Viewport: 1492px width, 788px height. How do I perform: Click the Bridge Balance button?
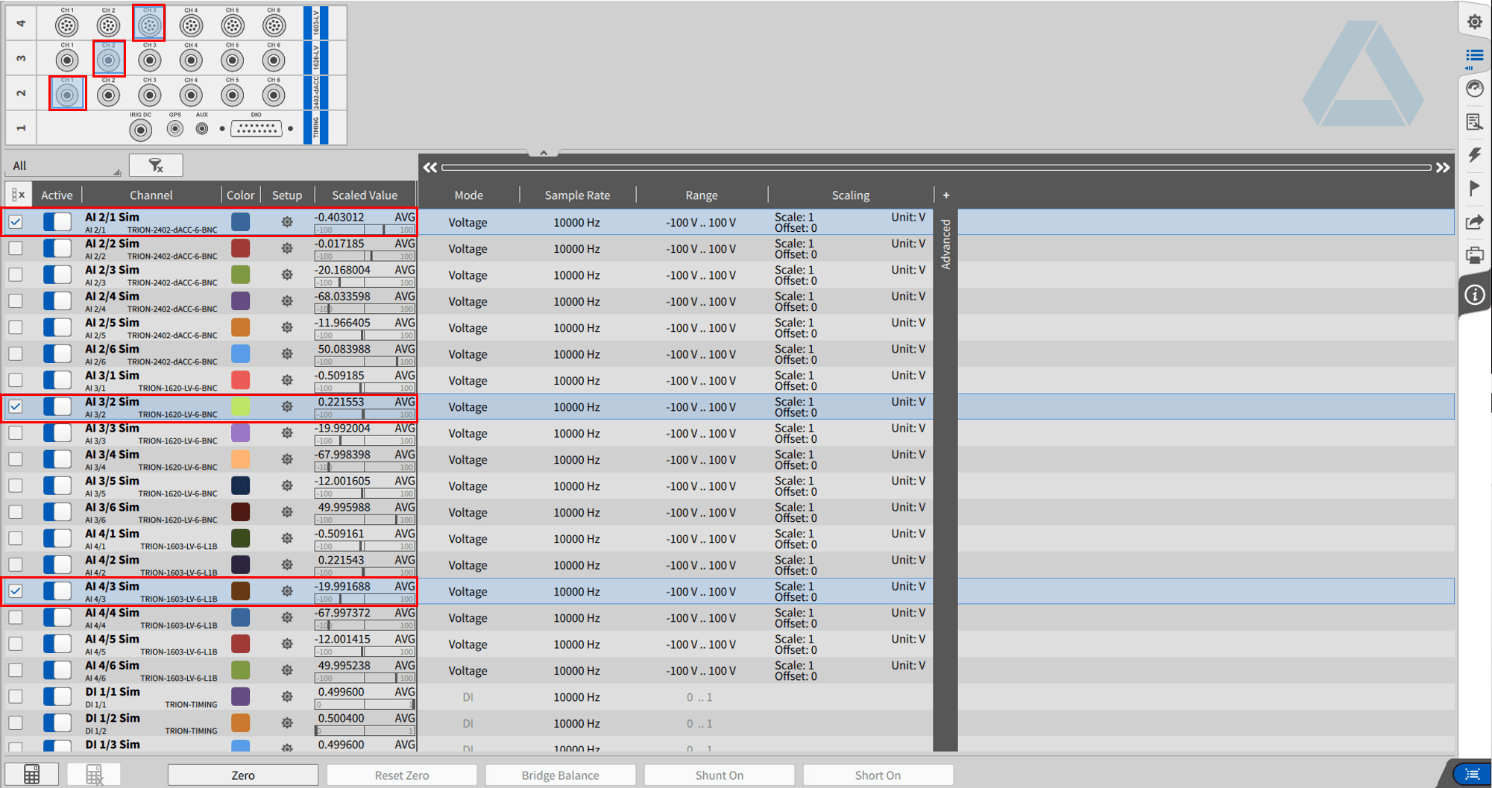coord(560,775)
